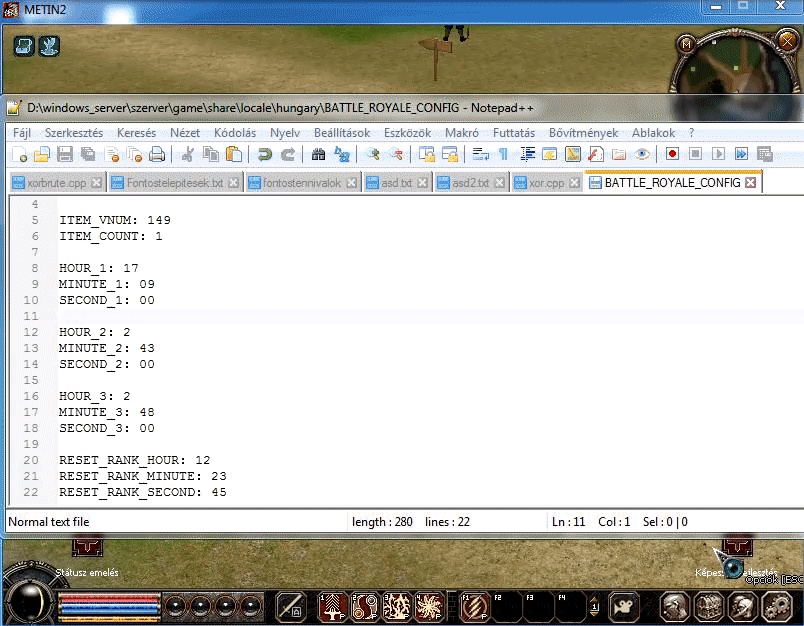The width and height of the screenshot is (804, 626).
Task: Expand the Nyelv menu
Action: coord(285,133)
